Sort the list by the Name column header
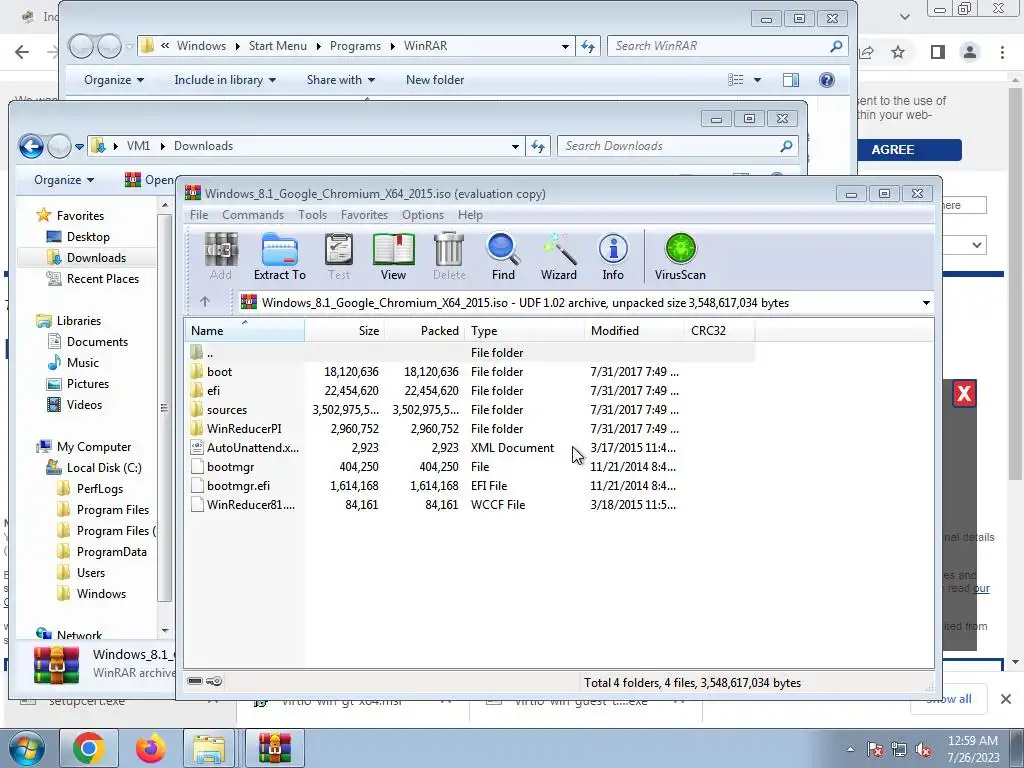1024x768 pixels. click(244, 330)
